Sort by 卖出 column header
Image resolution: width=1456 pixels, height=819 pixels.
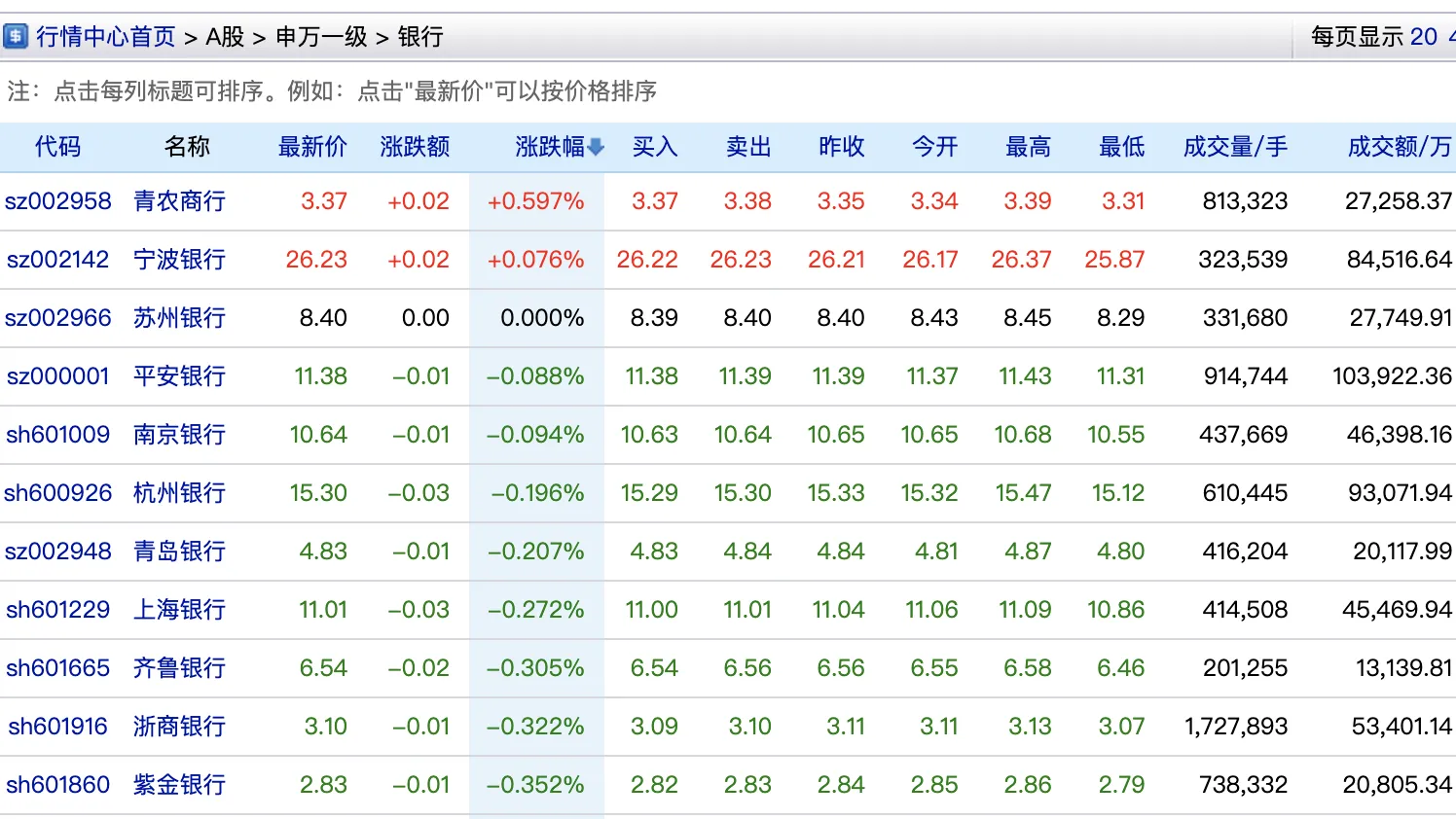748,147
